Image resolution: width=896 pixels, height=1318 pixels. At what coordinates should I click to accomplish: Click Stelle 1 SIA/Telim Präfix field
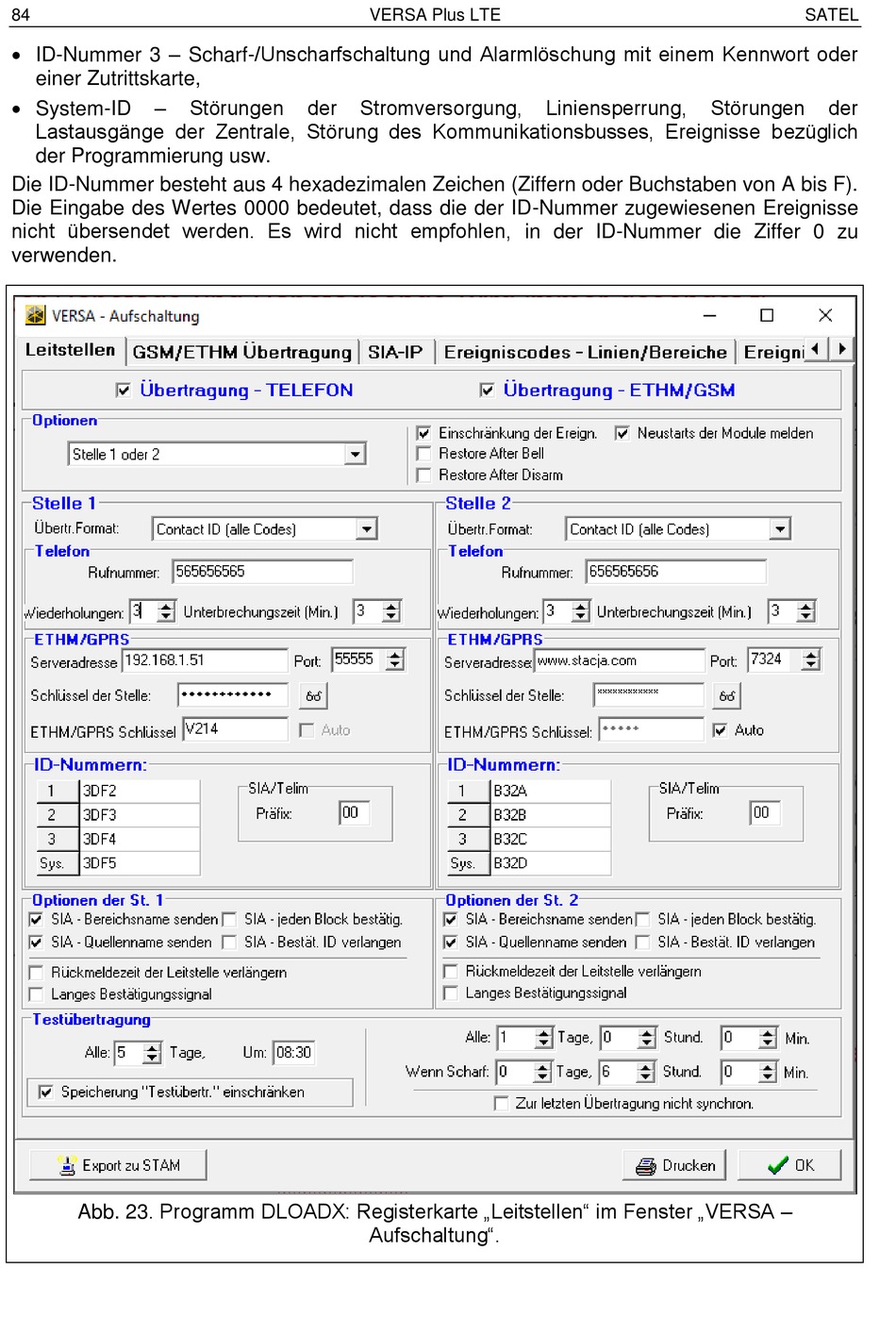coord(355,813)
